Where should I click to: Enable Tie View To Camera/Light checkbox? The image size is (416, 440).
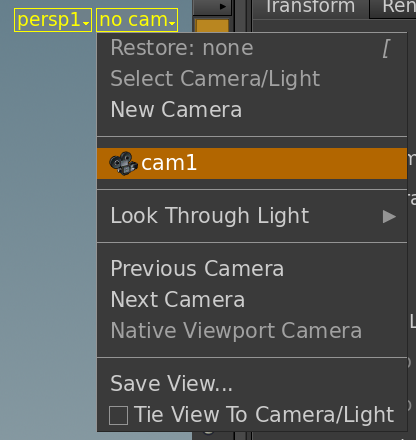pos(118,415)
